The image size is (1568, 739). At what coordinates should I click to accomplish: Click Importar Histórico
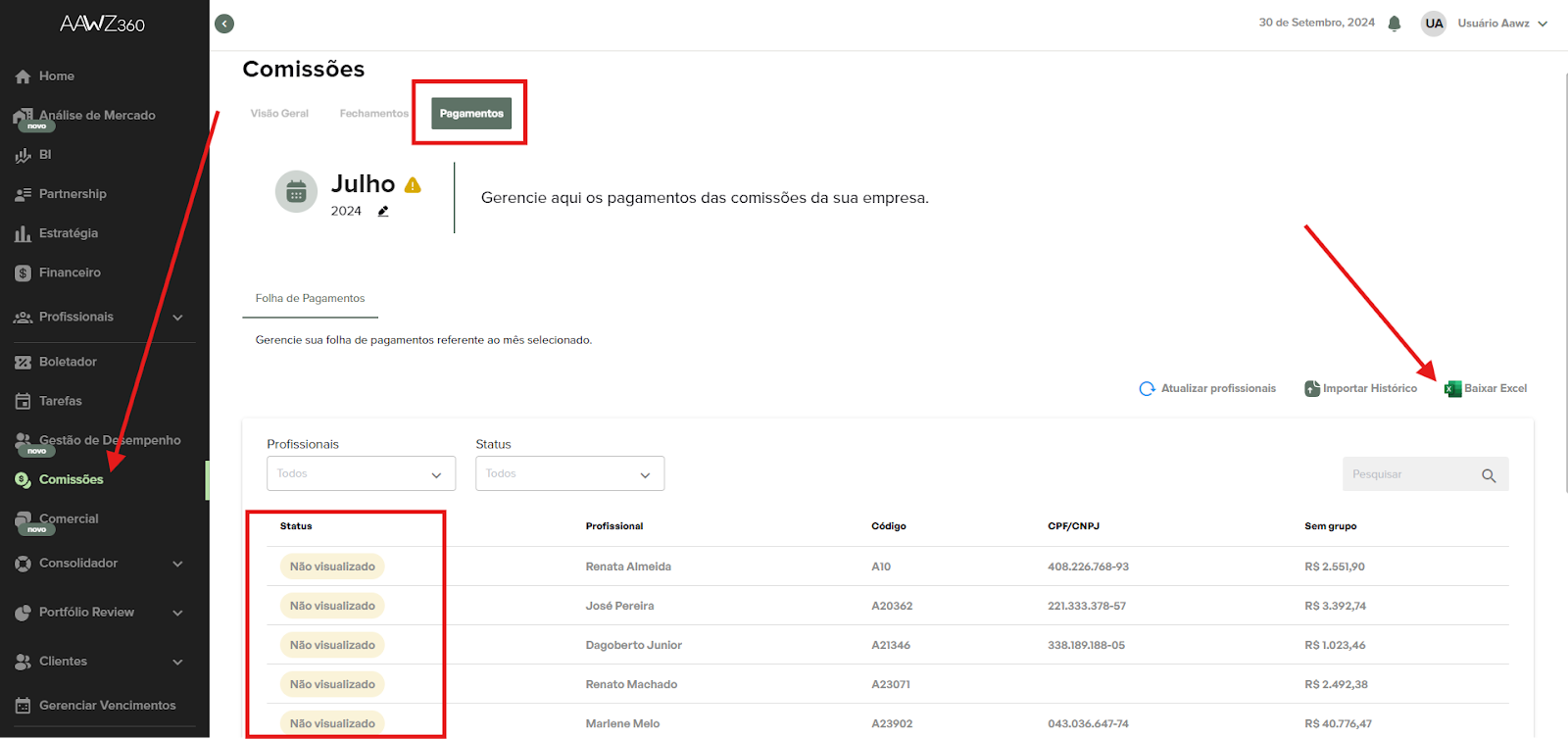point(1361,389)
